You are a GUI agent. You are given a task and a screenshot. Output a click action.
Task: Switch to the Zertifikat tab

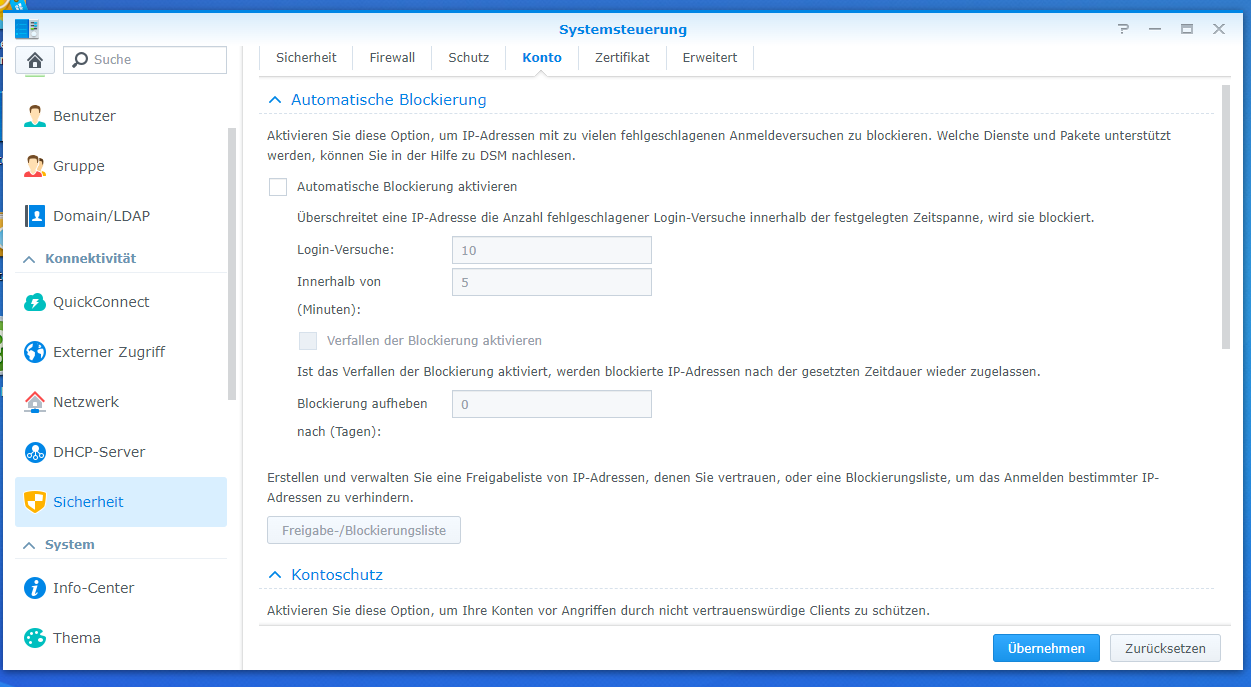[x=622, y=58]
